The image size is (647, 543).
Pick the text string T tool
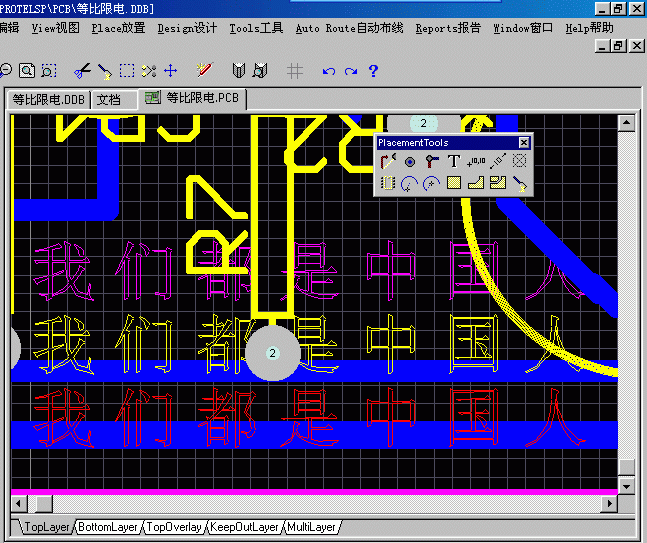pos(453,161)
